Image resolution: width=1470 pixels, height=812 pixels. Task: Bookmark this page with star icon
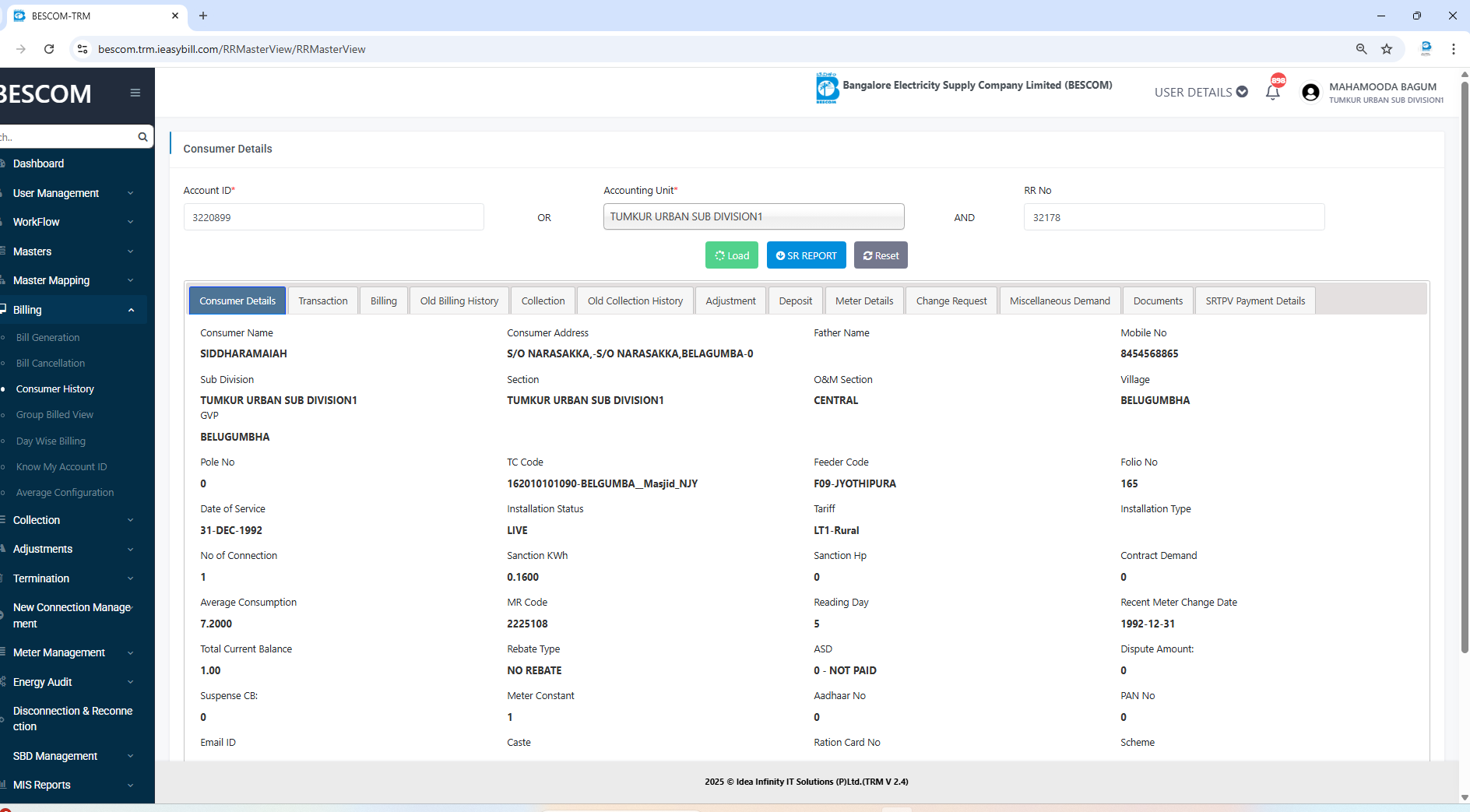[1387, 49]
